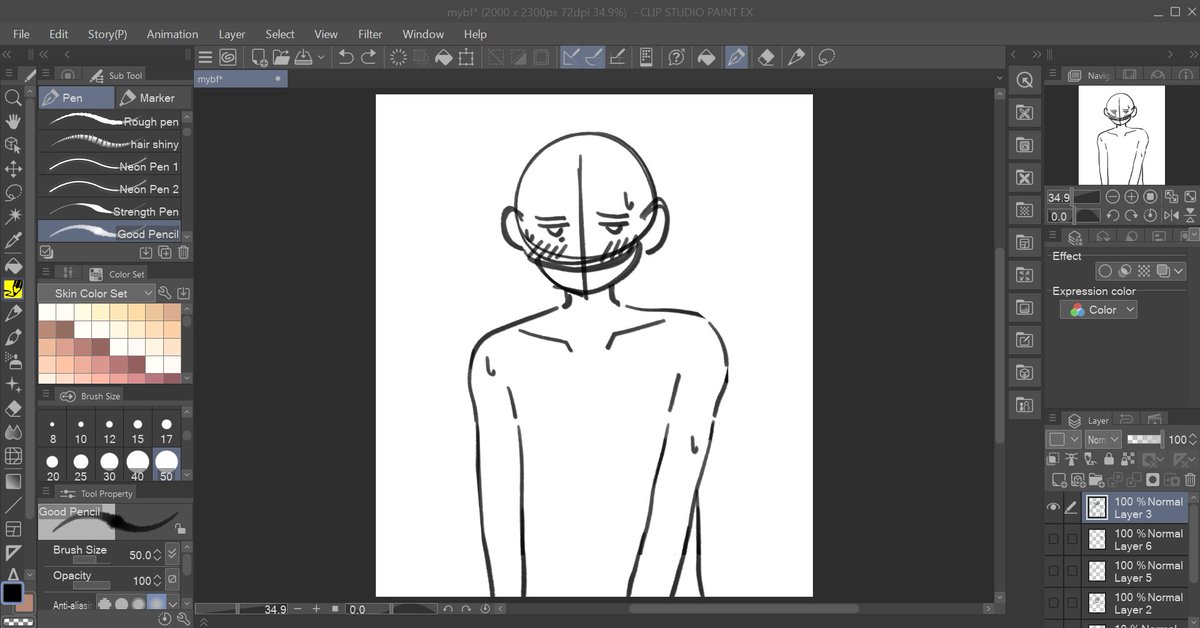Toggle the first snap to ruler icon
This screenshot has height=628, width=1200.
572,57
